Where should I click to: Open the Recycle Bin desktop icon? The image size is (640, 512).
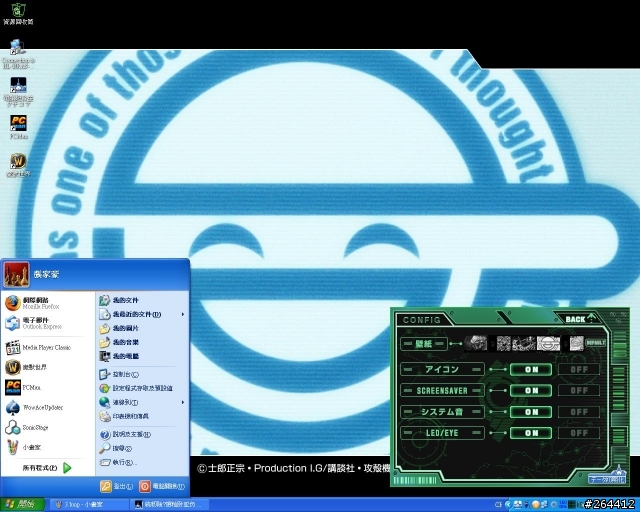coord(18,13)
